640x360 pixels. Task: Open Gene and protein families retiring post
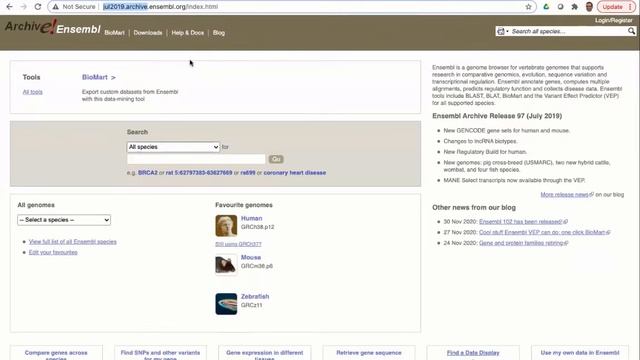point(523,243)
